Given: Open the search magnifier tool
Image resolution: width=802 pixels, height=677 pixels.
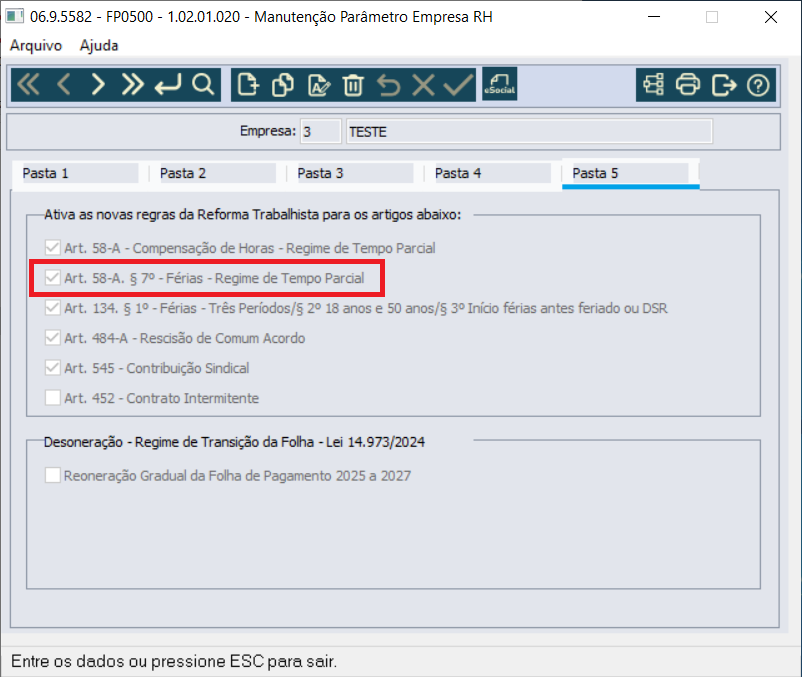Looking at the screenshot, I should [x=203, y=85].
